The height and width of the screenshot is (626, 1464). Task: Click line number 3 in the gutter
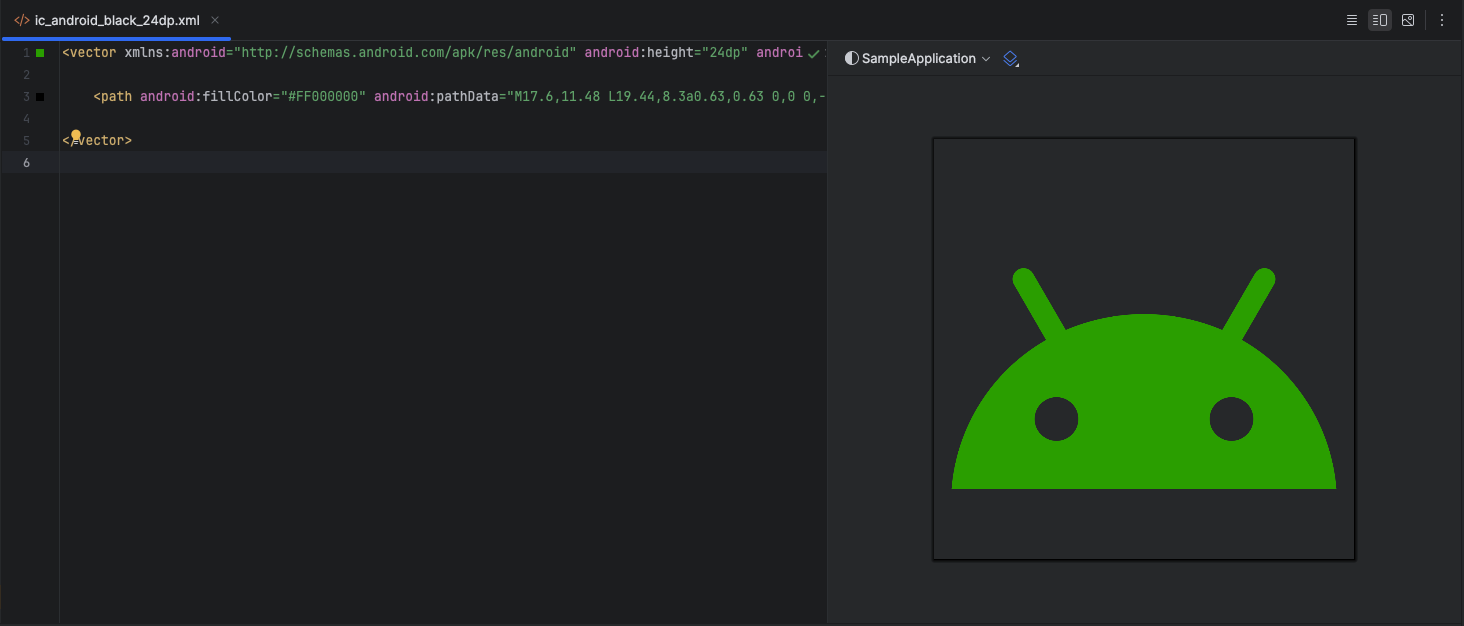[x=25, y=96]
